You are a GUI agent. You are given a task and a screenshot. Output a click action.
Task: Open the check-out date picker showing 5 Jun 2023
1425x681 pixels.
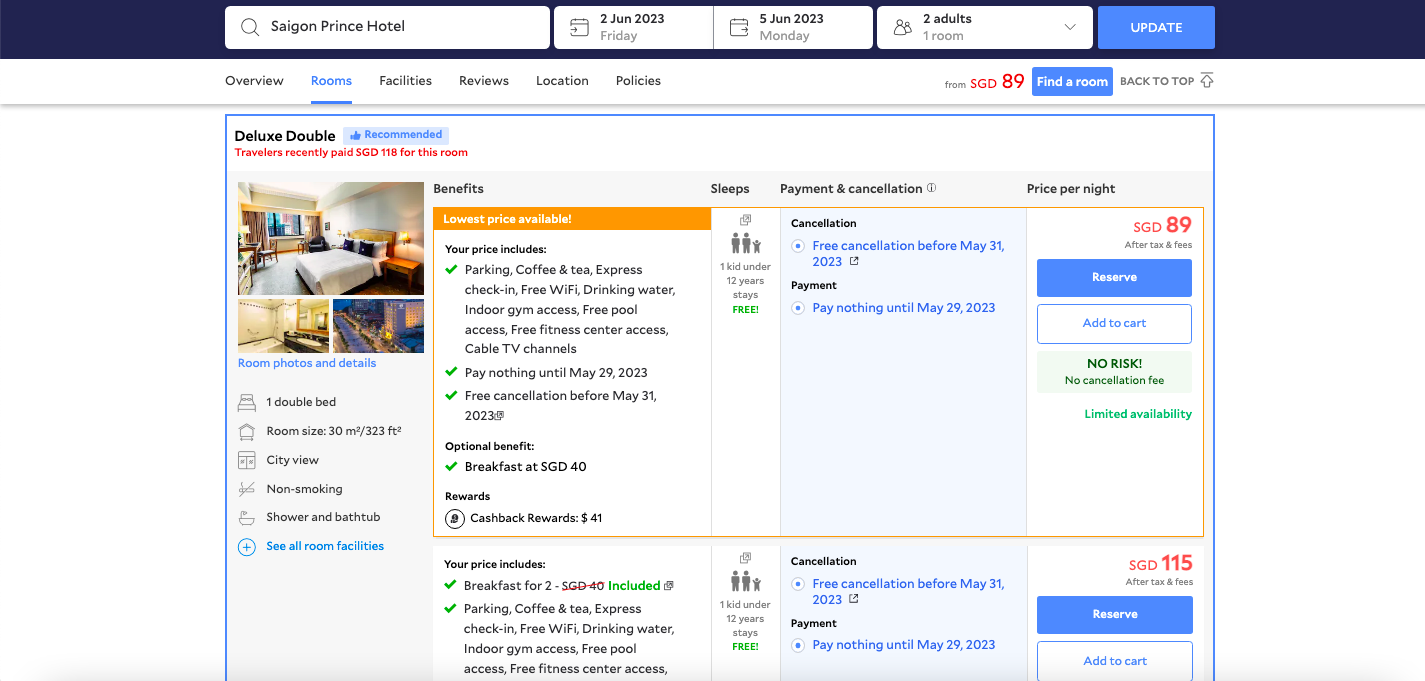tap(793, 27)
